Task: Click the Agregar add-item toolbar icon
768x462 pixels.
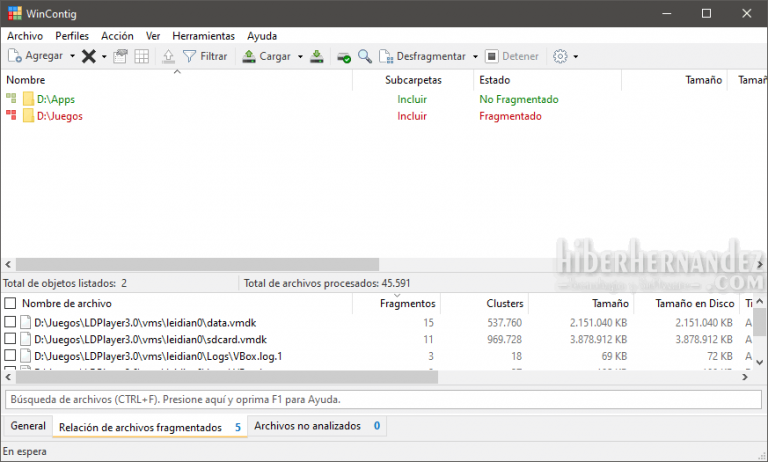Action: (x=15, y=56)
